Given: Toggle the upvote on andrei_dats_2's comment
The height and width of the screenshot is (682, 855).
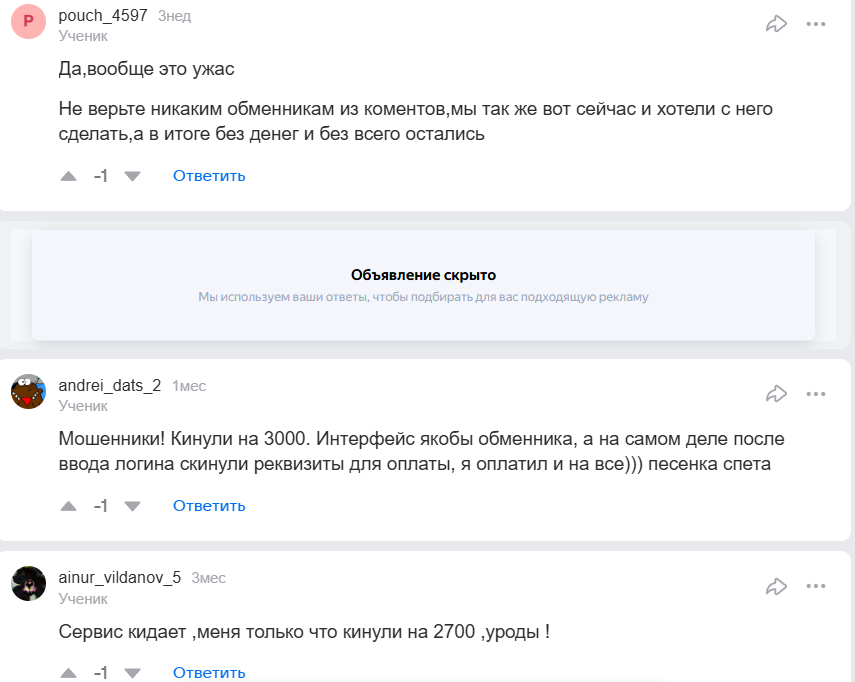Looking at the screenshot, I should point(68,506).
